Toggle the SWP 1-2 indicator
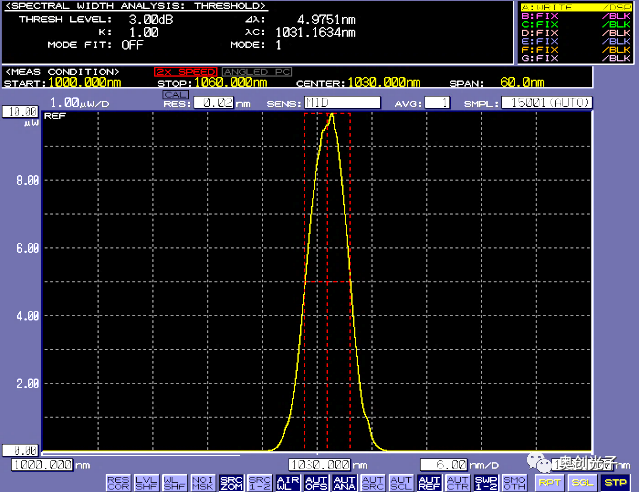This screenshot has height=492, width=639. pos(486,483)
